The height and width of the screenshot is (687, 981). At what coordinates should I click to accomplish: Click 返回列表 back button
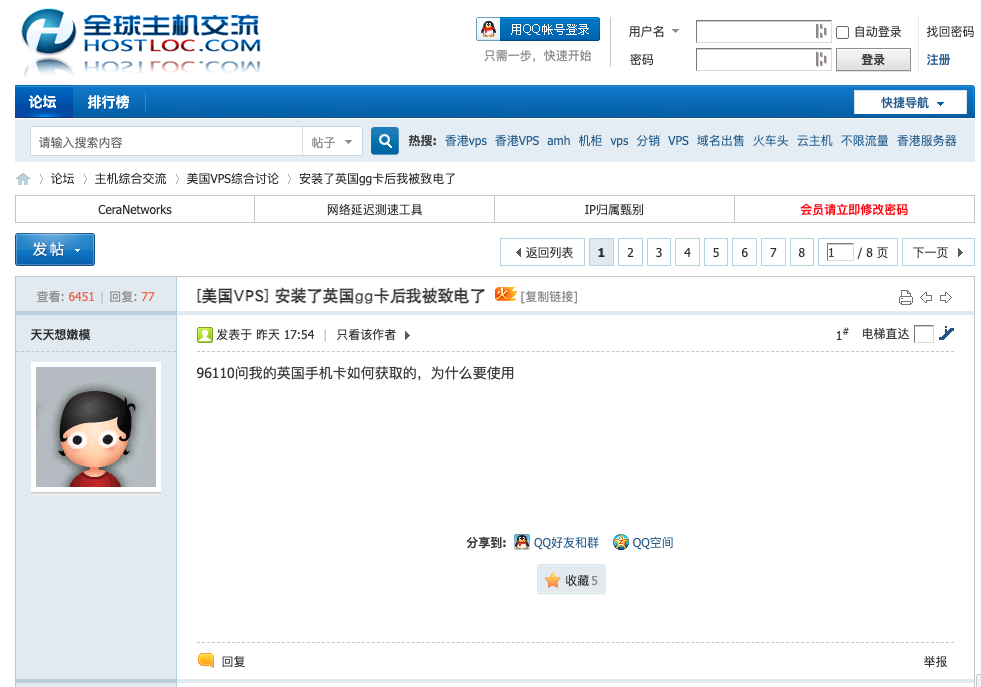pos(542,252)
